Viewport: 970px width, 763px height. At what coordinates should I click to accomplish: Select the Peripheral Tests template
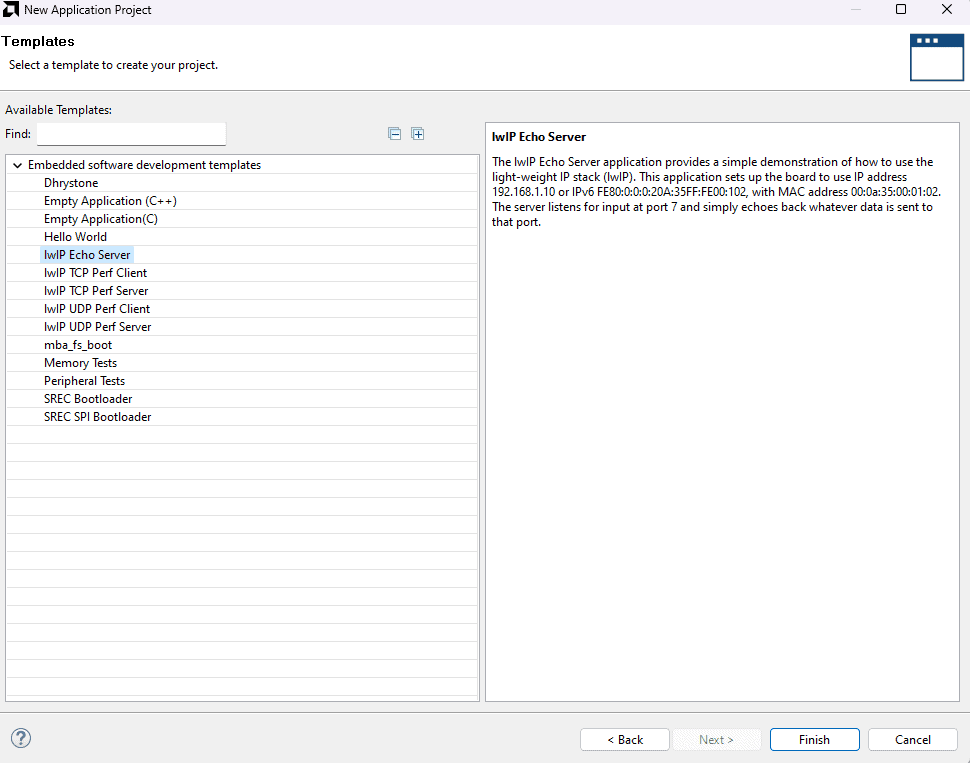84,381
